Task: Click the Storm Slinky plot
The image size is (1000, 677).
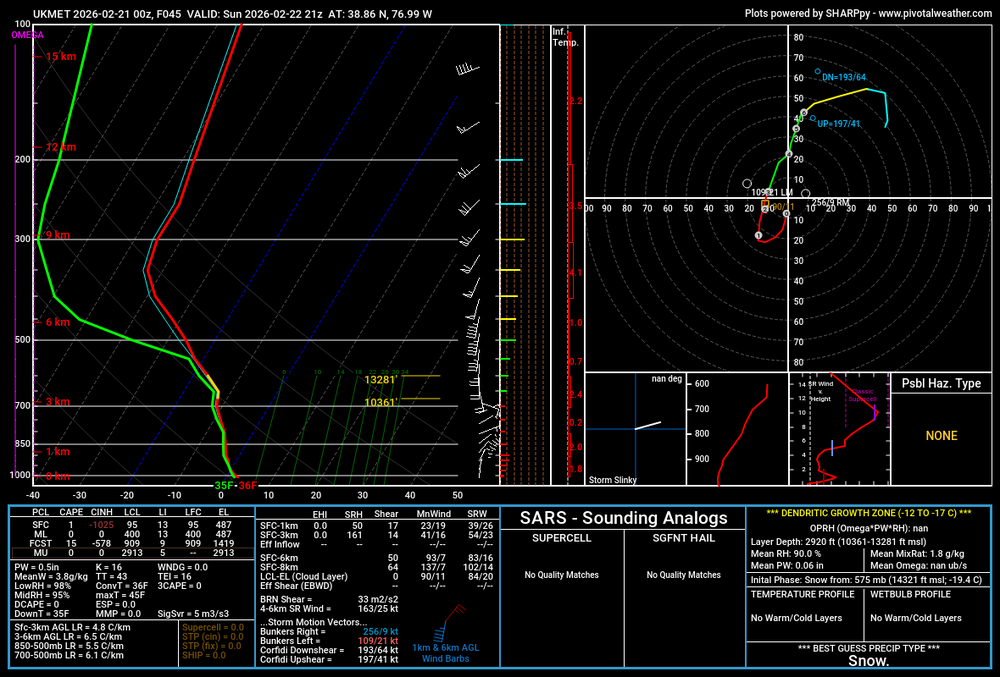Action: (634, 429)
